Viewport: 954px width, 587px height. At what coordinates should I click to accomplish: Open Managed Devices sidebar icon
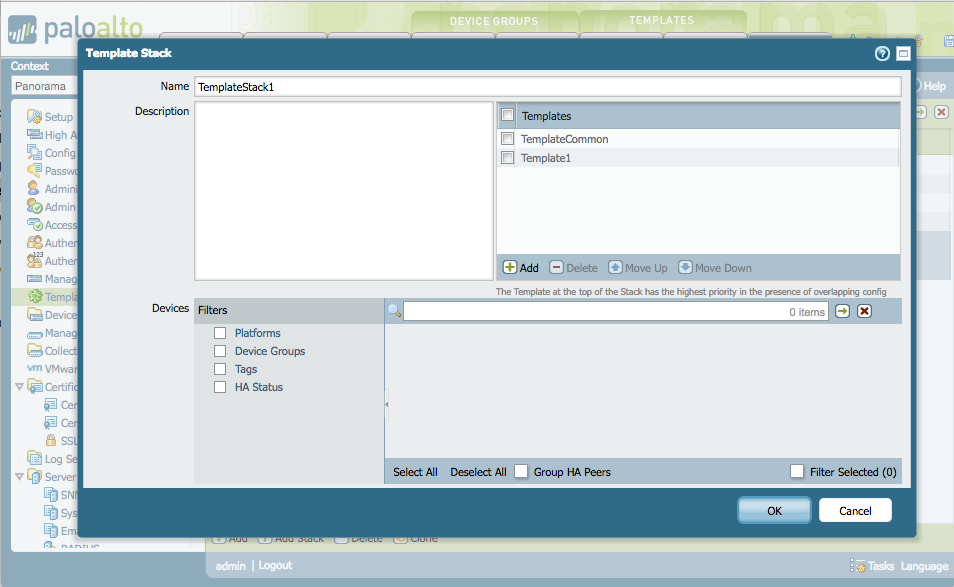pos(35,279)
